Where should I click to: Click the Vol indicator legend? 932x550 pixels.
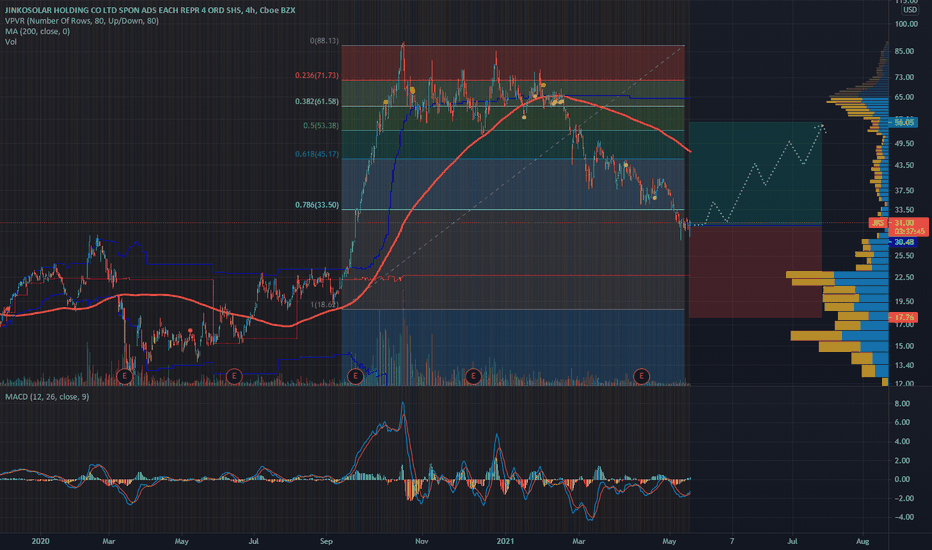click(x=11, y=42)
